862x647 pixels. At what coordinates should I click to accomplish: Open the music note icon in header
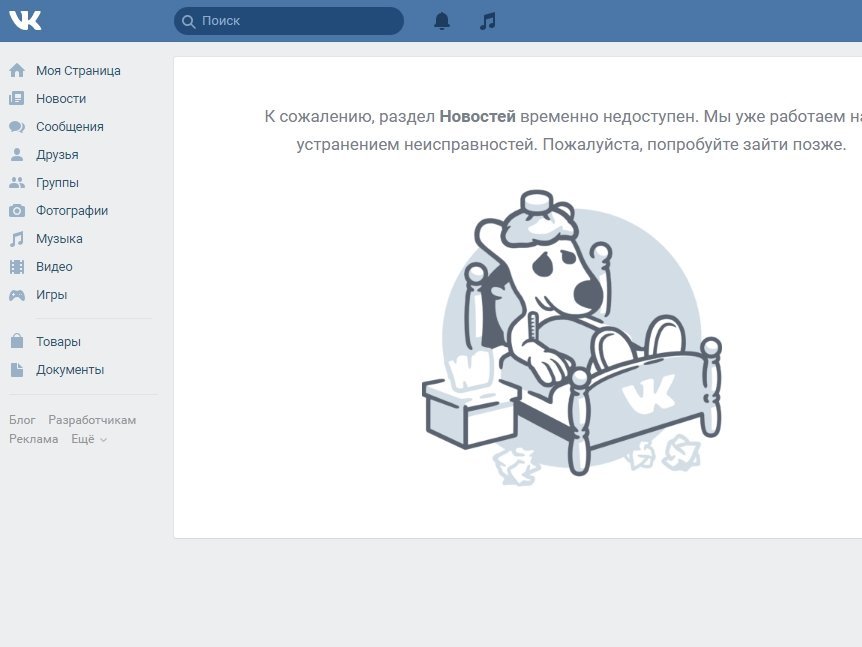(487, 21)
